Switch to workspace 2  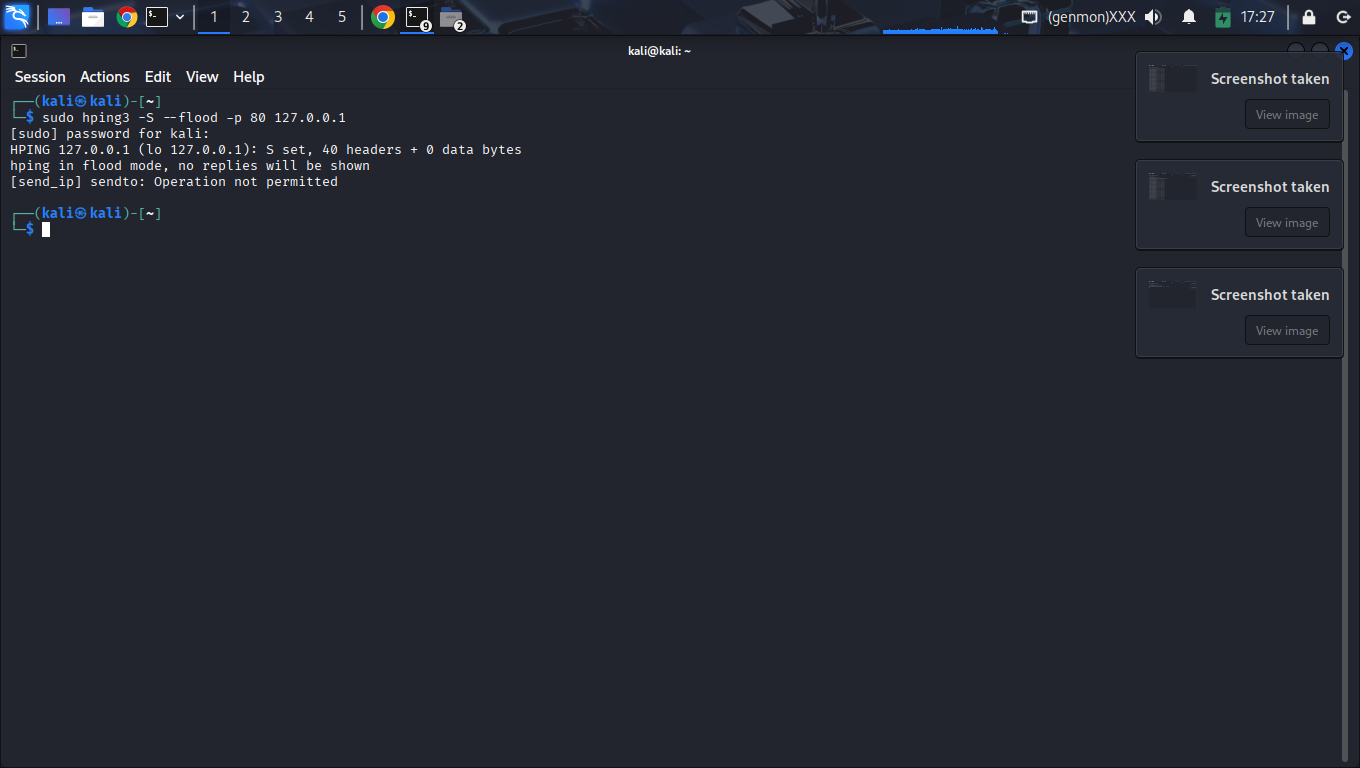[246, 17]
